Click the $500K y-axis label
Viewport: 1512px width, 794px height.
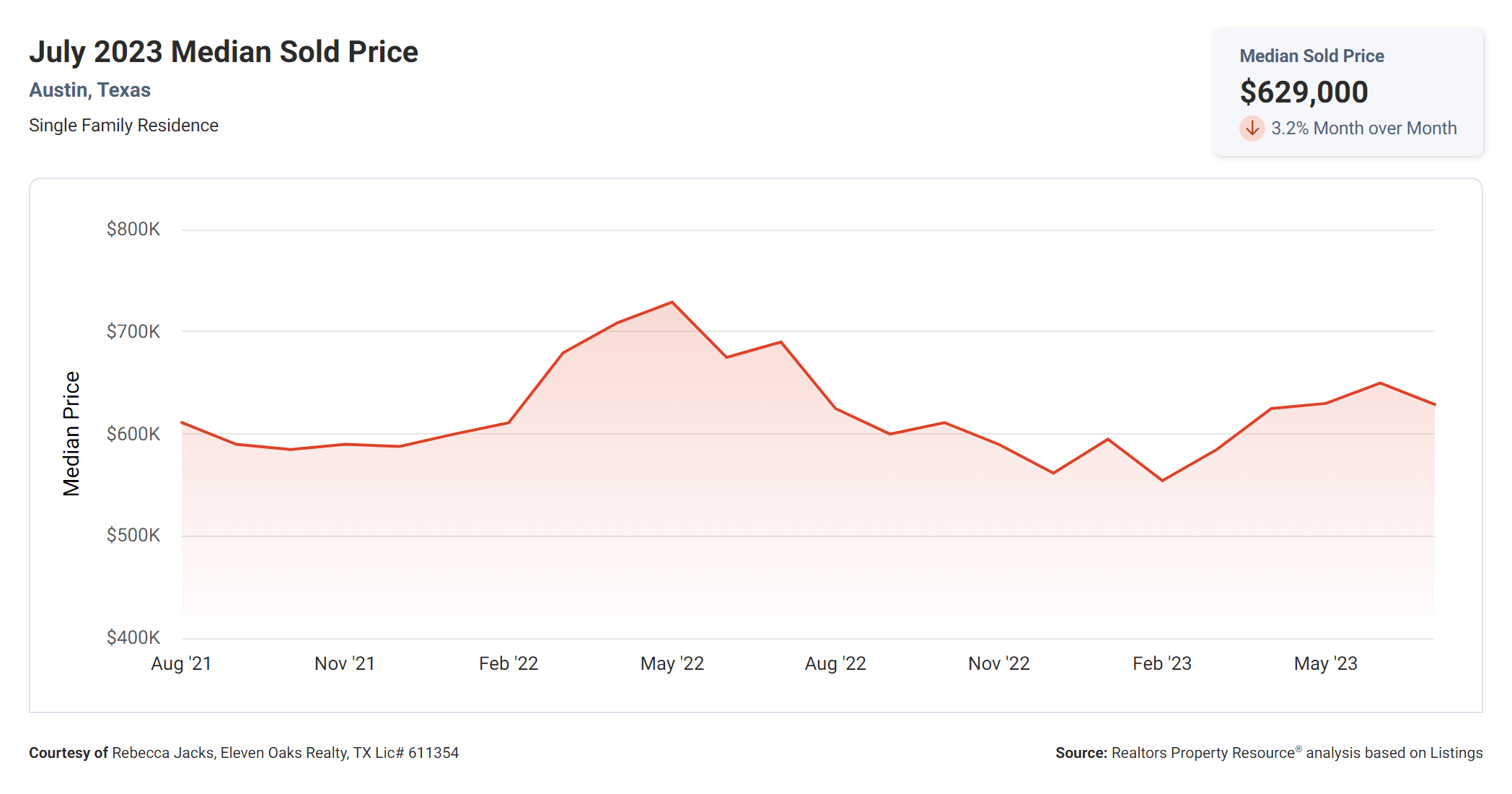(133, 536)
